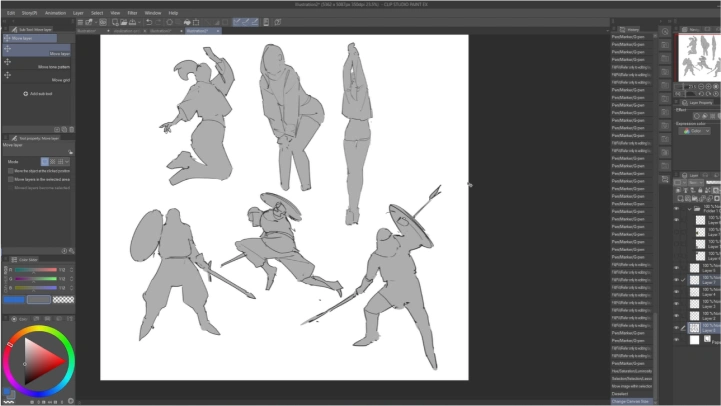
Task: Click the Layer 2 thumbnail in the Layer panel
Action: 694,316
